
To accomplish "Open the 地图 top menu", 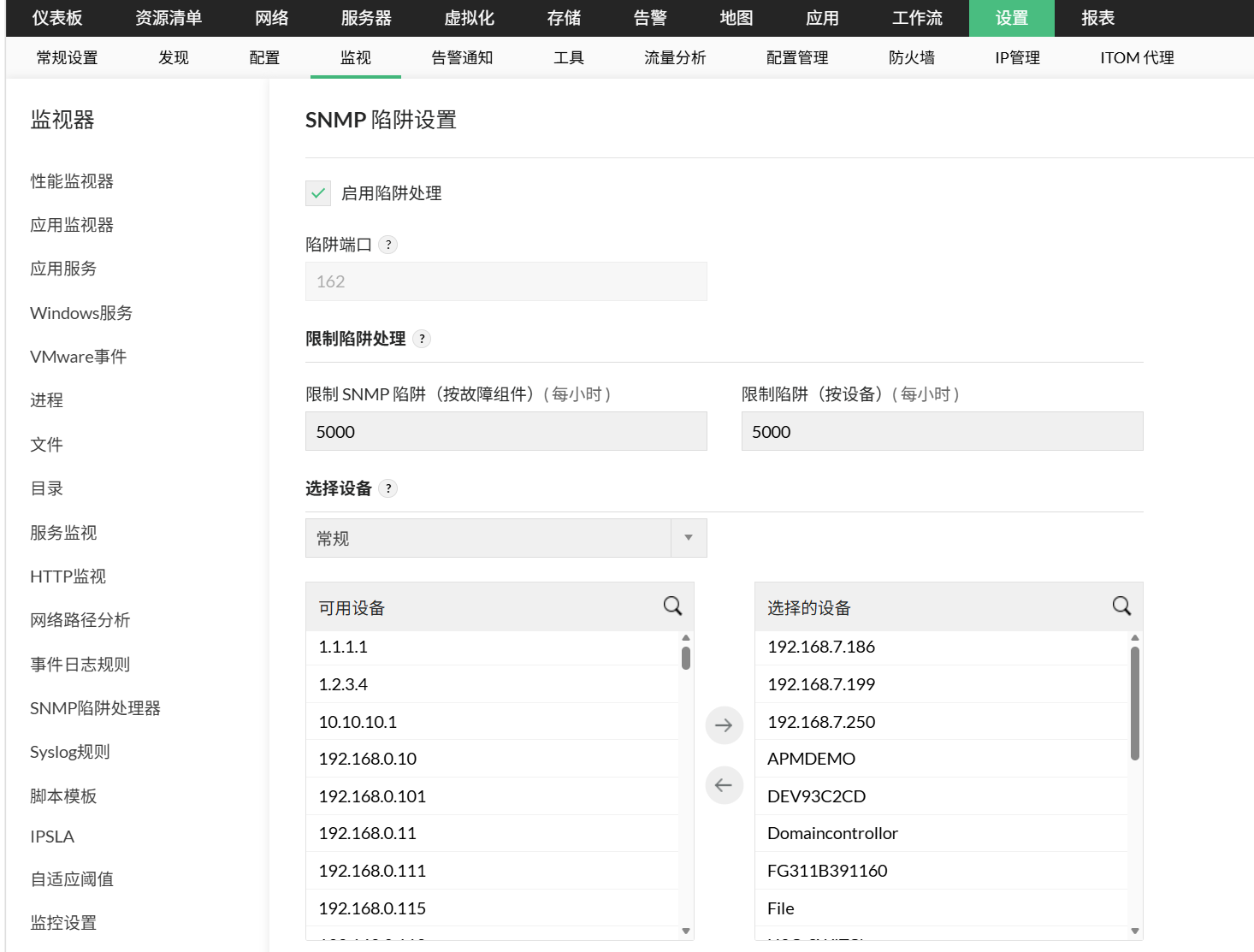I will [x=736, y=18].
